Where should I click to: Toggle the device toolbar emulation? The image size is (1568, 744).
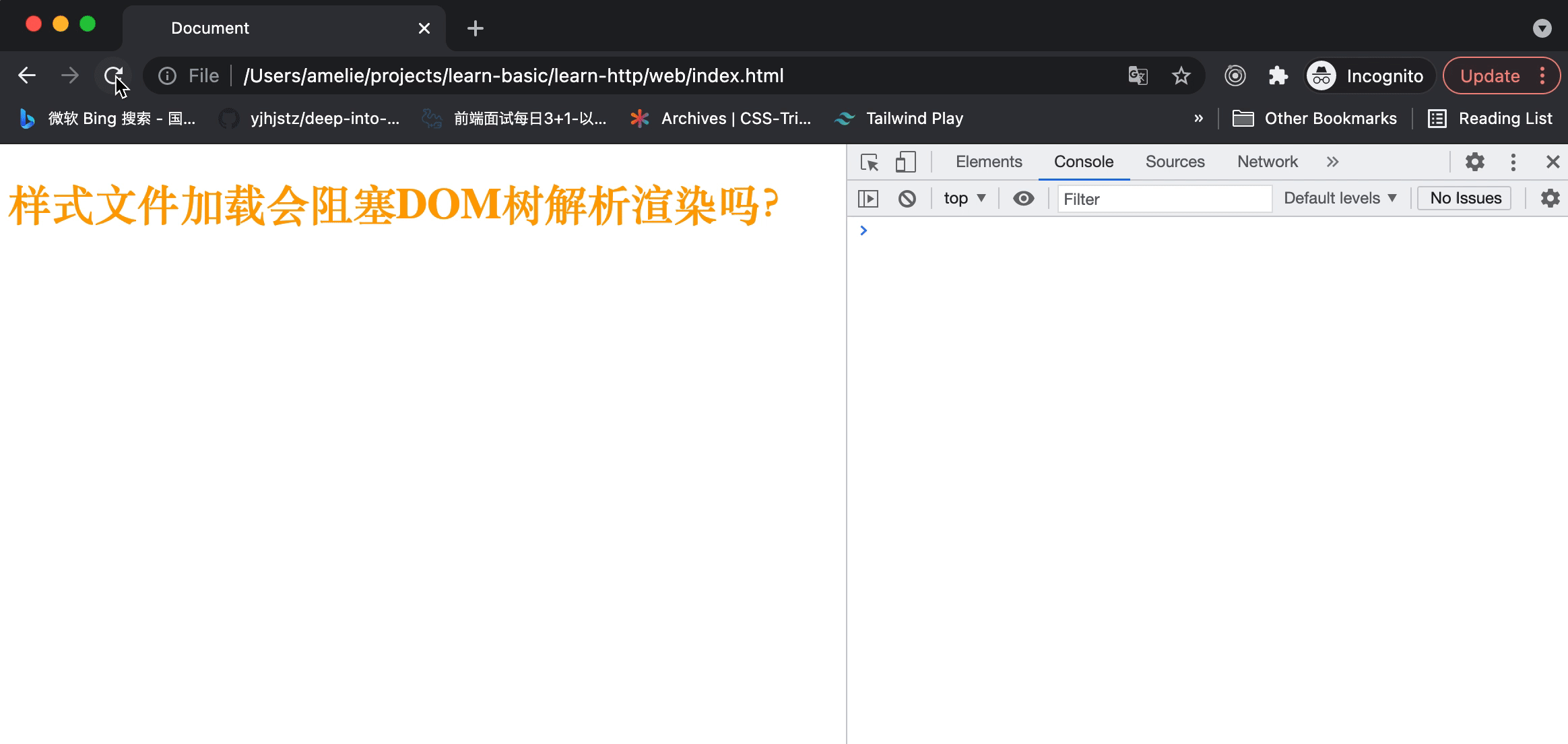click(906, 162)
